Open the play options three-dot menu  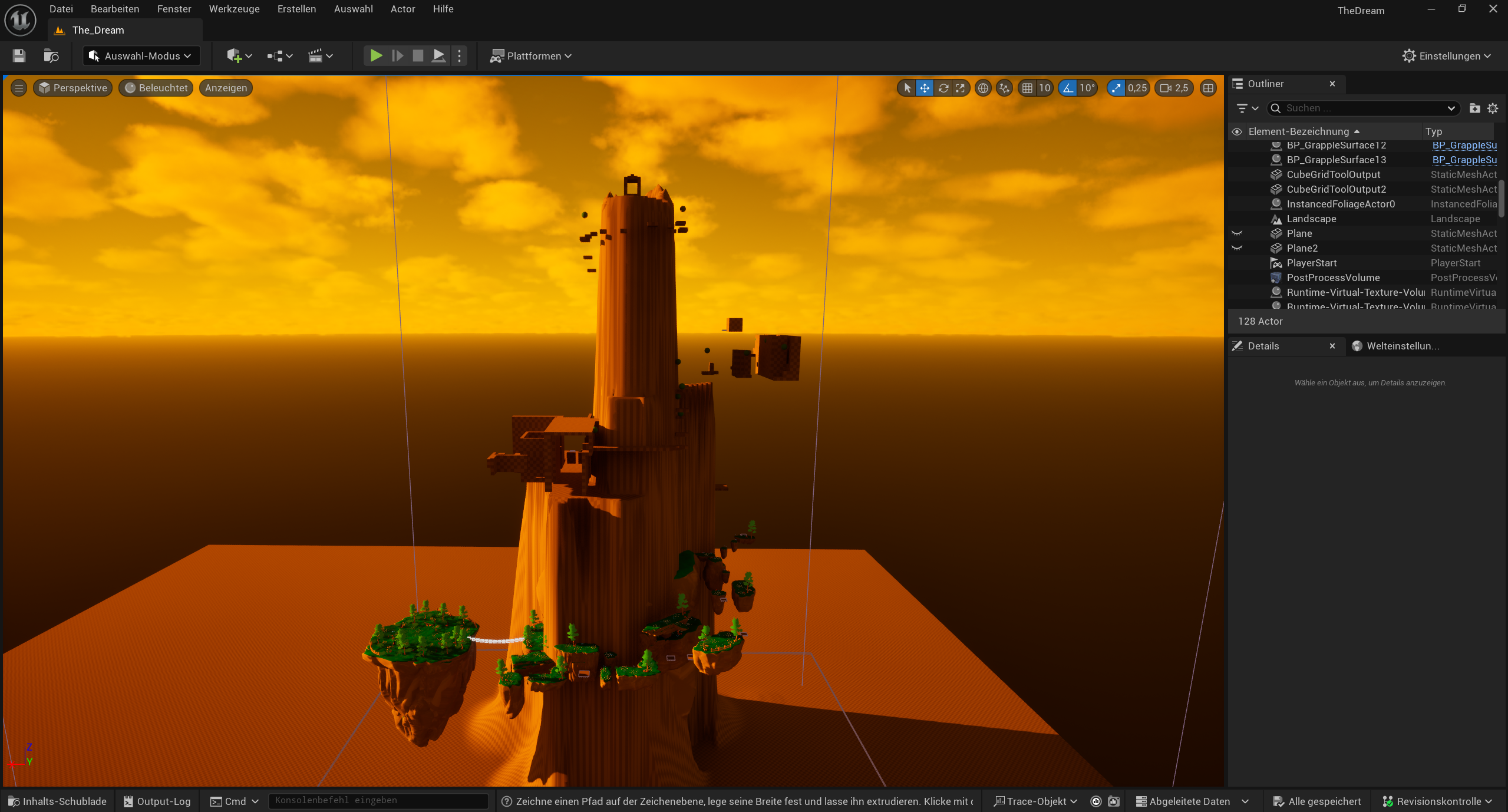460,56
